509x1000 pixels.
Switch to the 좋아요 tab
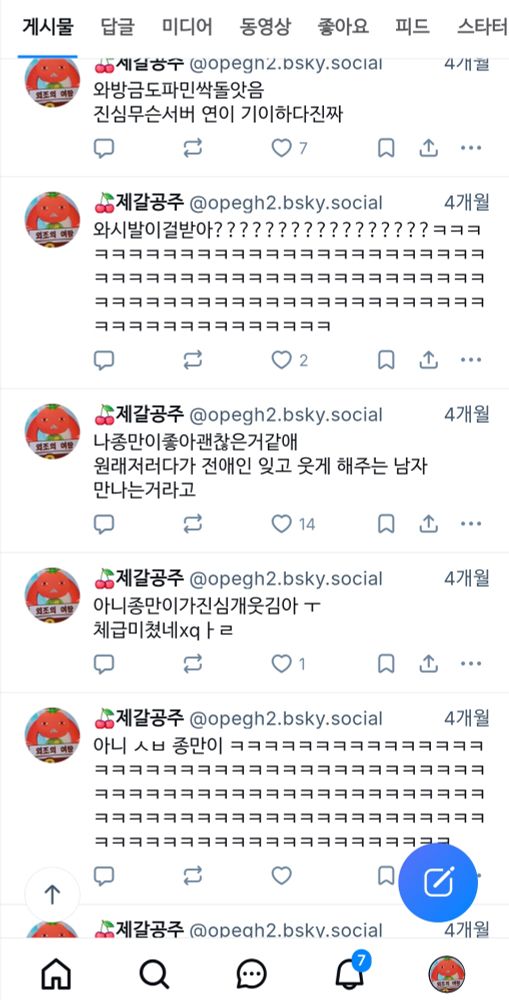tap(343, 27)
